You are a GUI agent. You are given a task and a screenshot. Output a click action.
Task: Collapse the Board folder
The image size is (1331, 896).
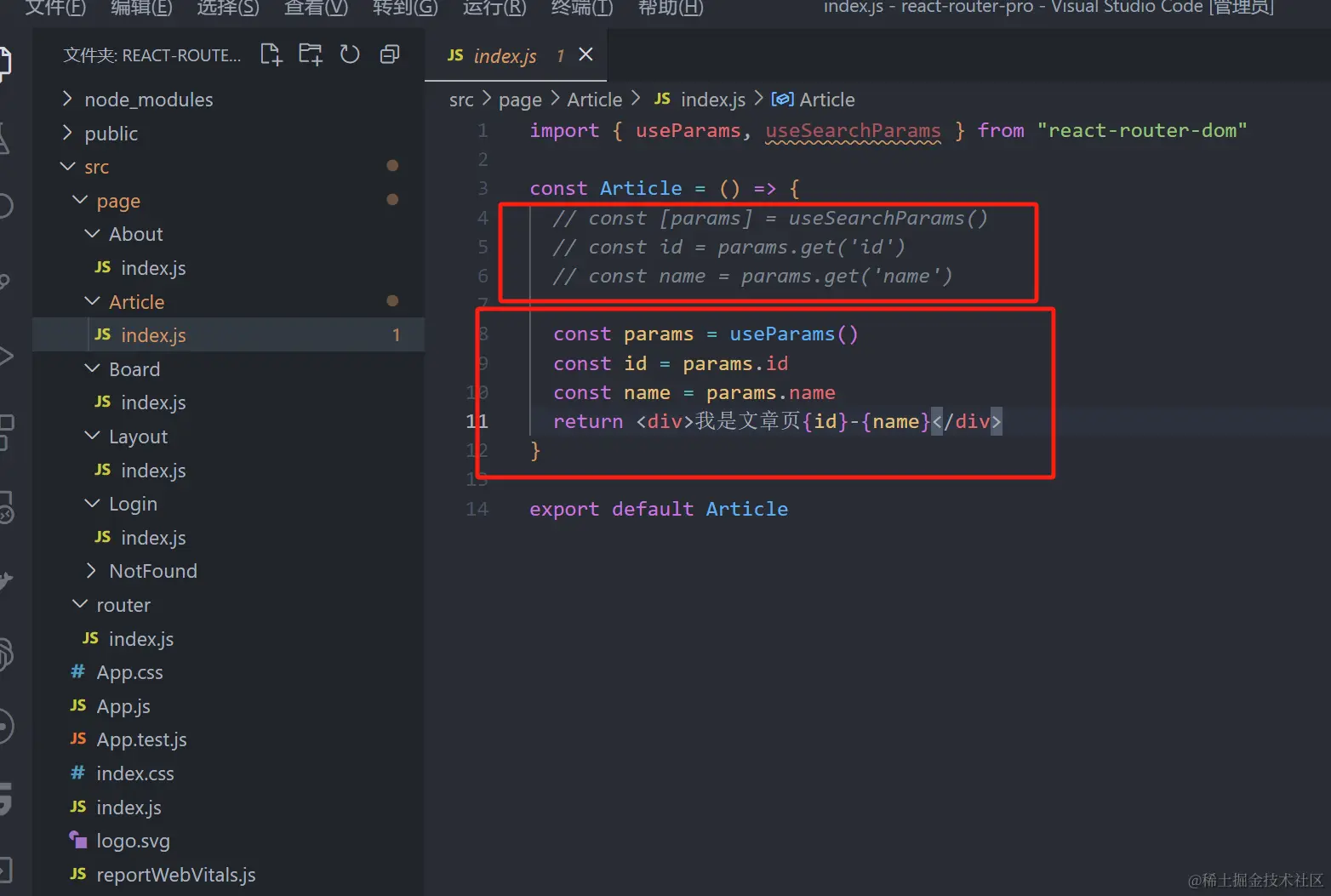click(228, 369)
